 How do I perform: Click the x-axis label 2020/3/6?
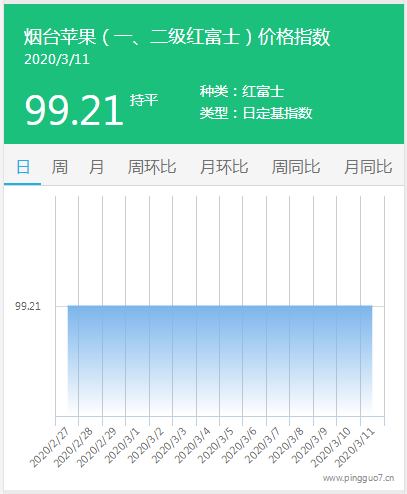pyautogui.click(x=239, y=446)
